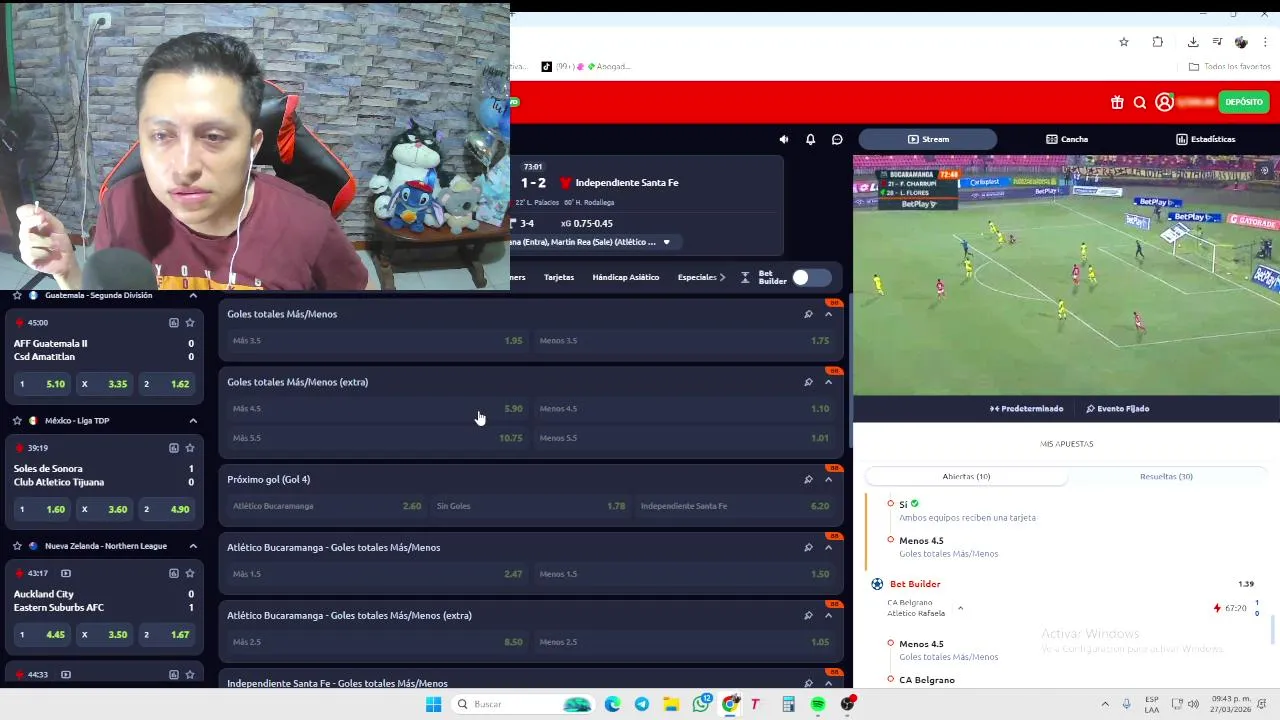Open the match chat bubble icon
This screenshot has width=1280, height=720.
837,139
